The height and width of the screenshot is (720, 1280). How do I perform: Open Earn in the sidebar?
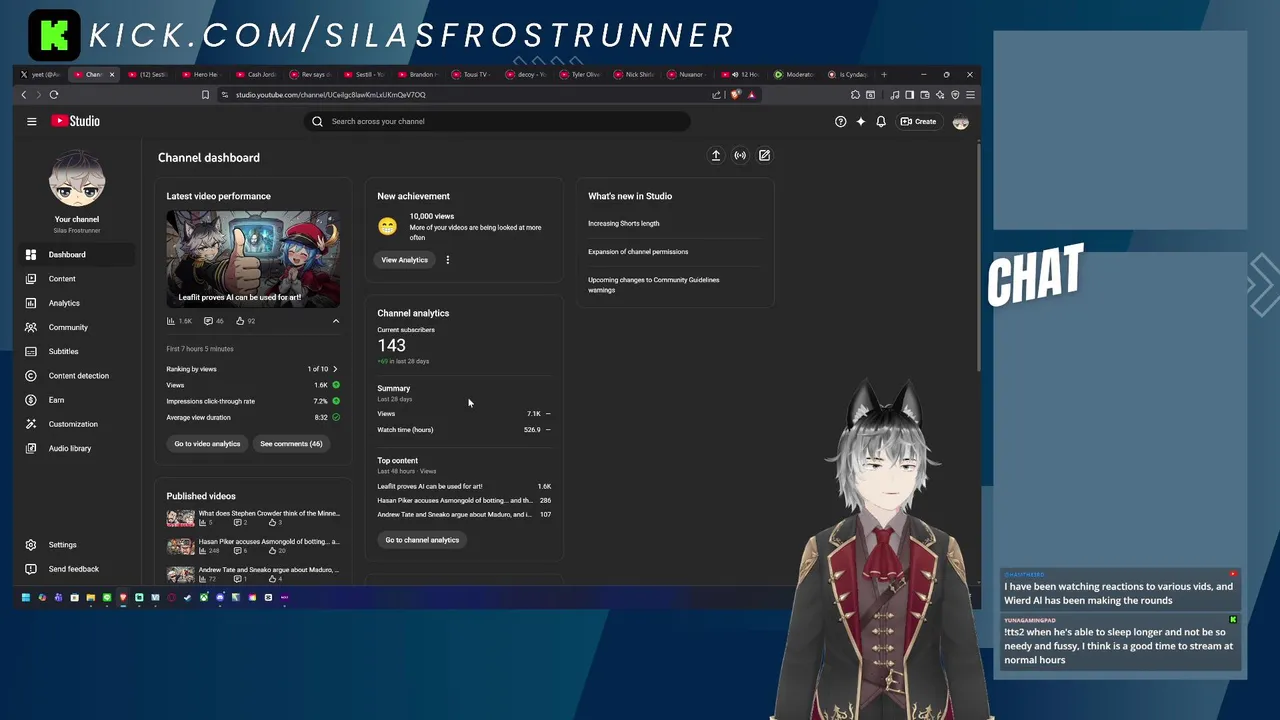point(77,400)
